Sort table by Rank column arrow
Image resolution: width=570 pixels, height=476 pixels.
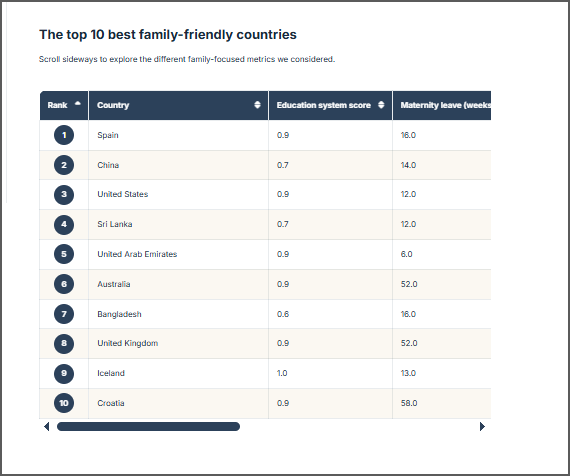tap(77, 104)
